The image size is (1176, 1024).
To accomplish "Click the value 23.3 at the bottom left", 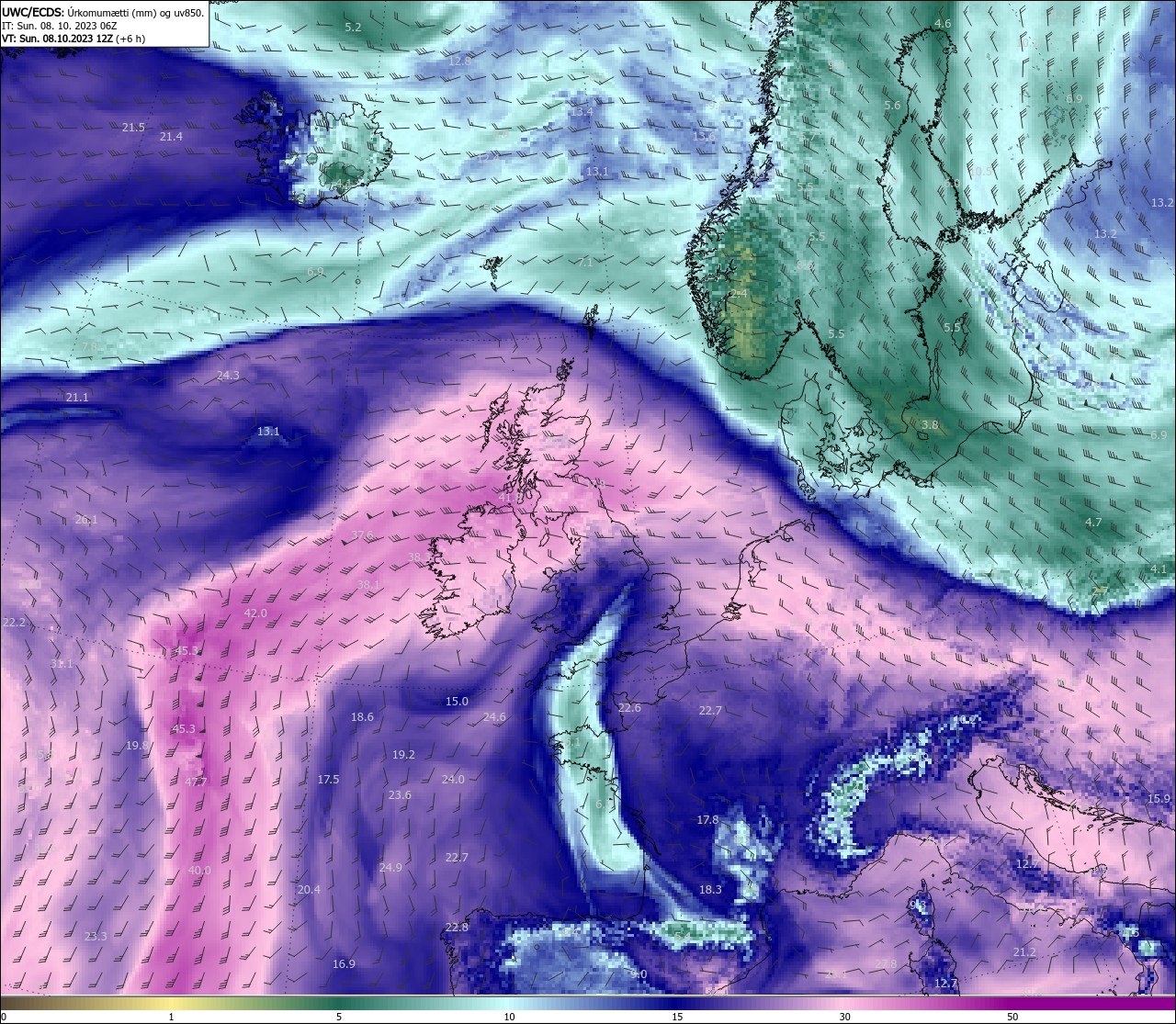I will click(x=96, y=936).
